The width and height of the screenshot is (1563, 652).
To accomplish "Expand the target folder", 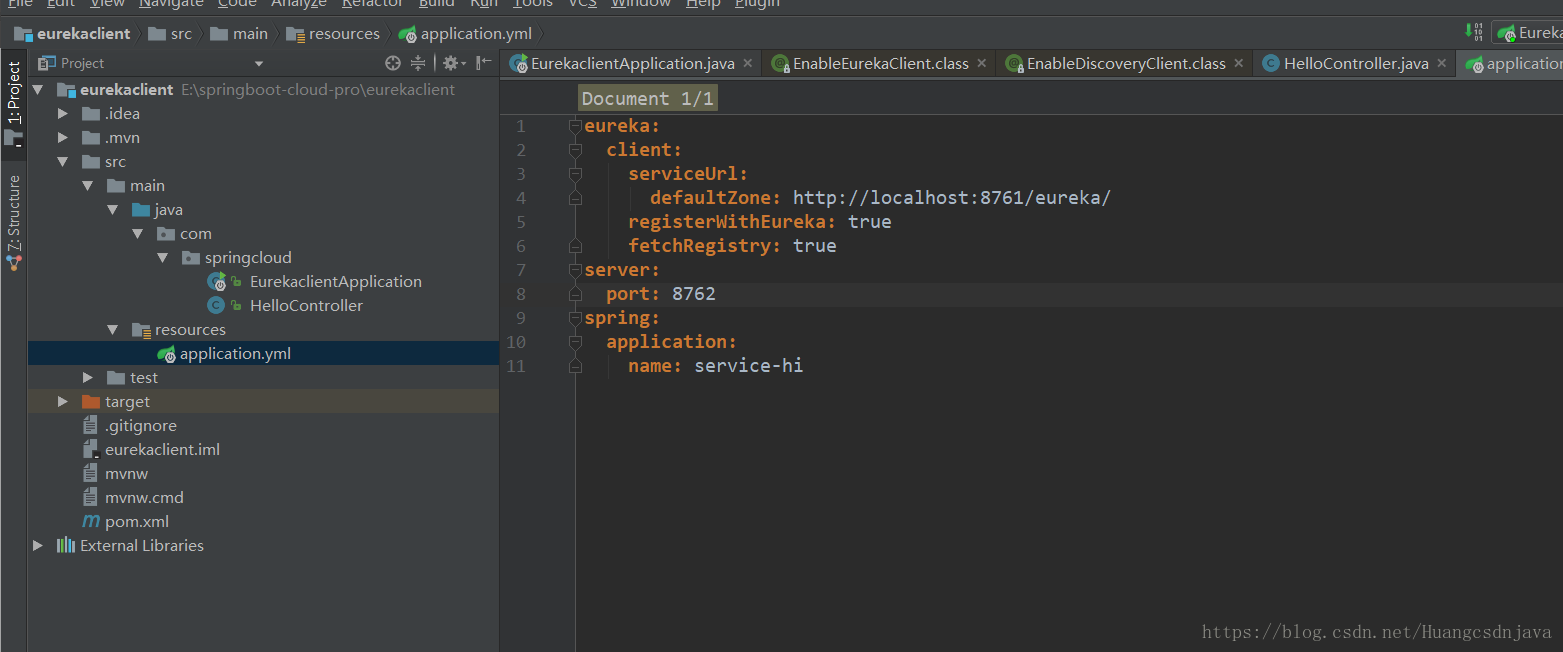I will 63,401.
